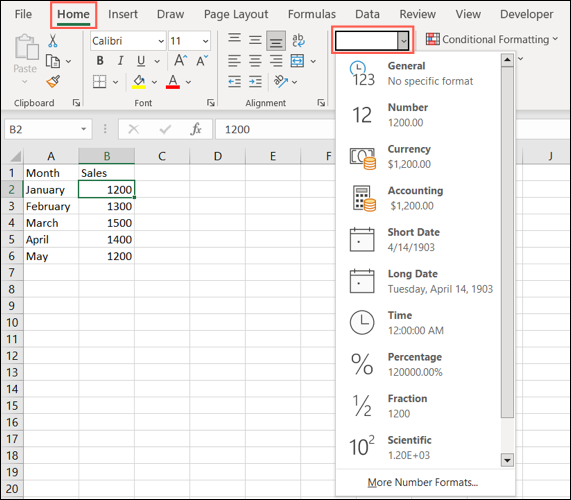Toggle Italic formatting

pos(121,60)
